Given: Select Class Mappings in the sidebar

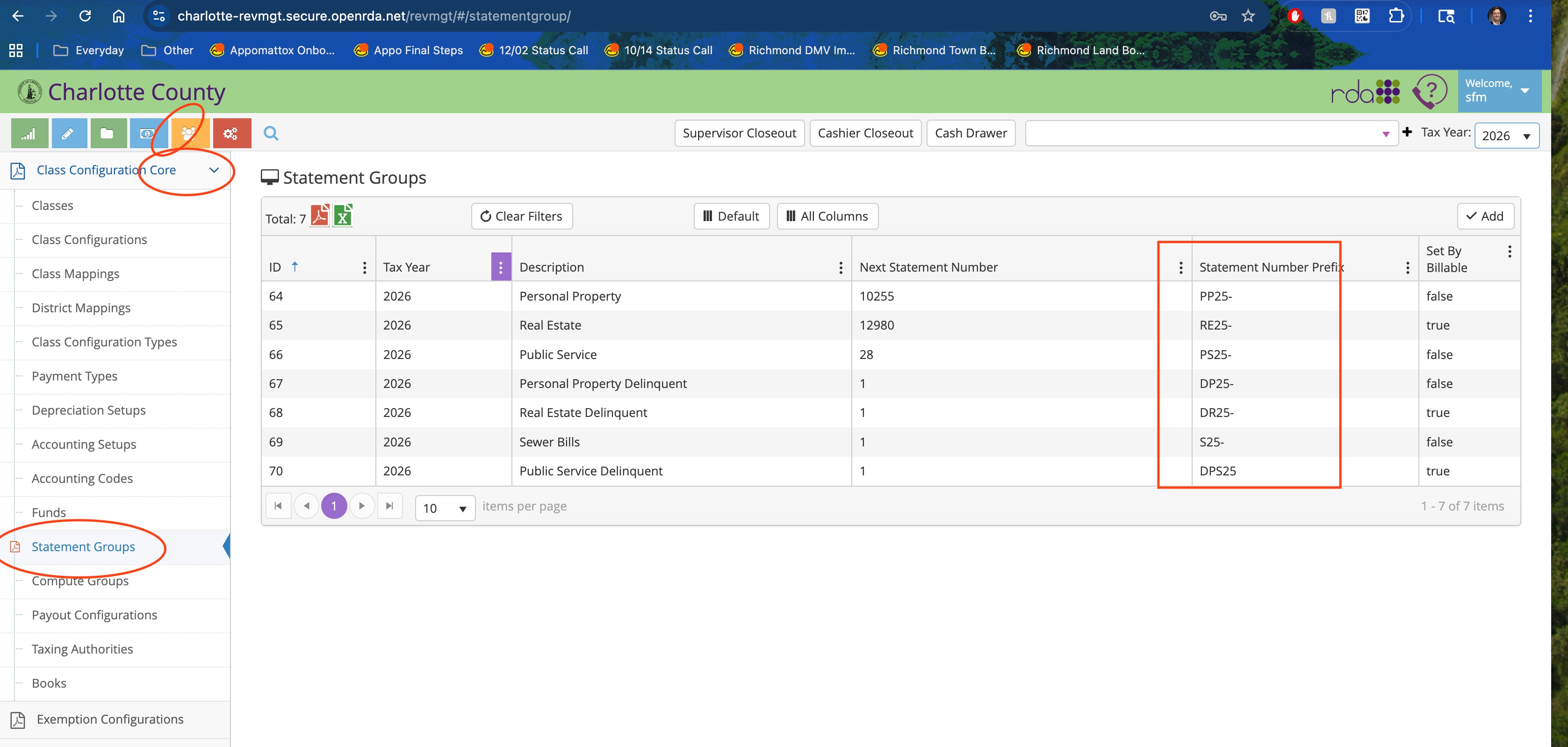Looking at the screenshot, I should pos(75,274).
